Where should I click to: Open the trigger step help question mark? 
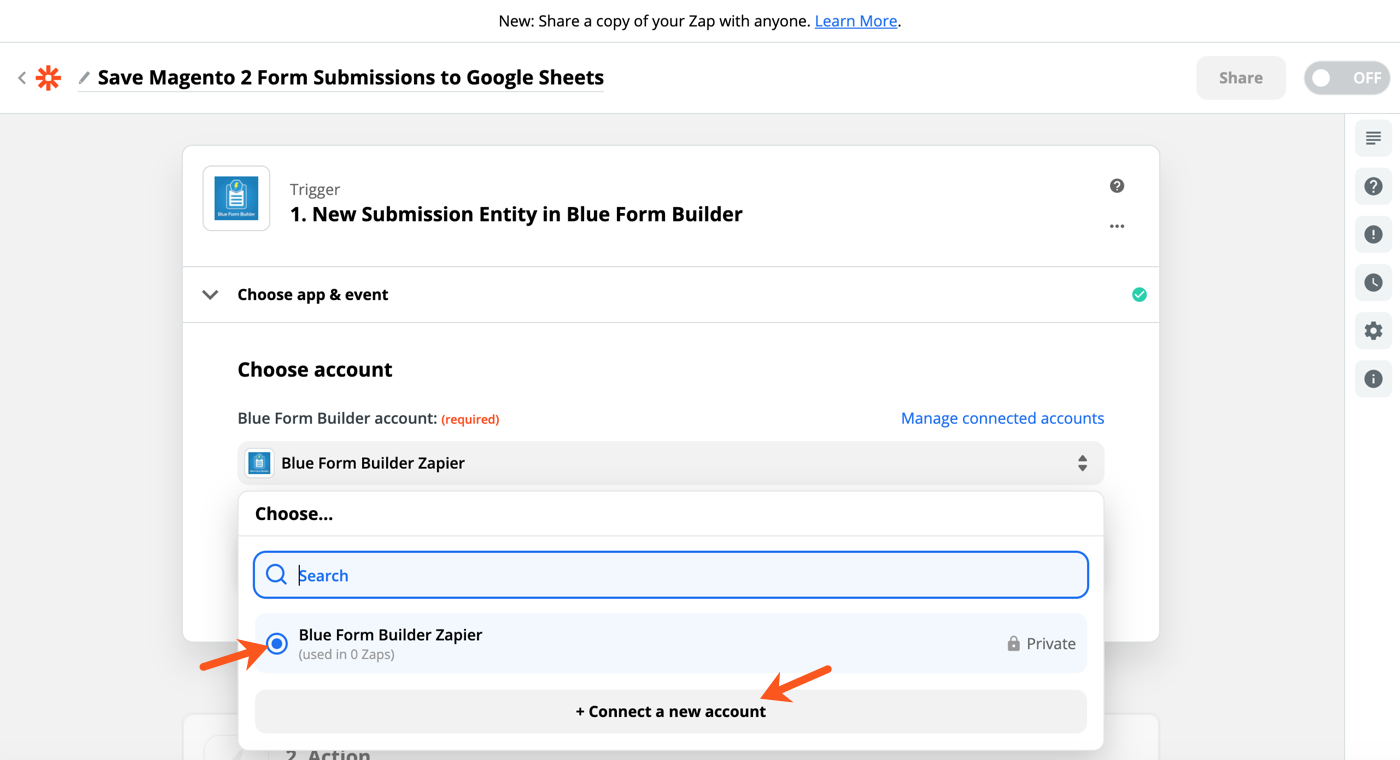pyautogui.click(x=1117, y=186)
